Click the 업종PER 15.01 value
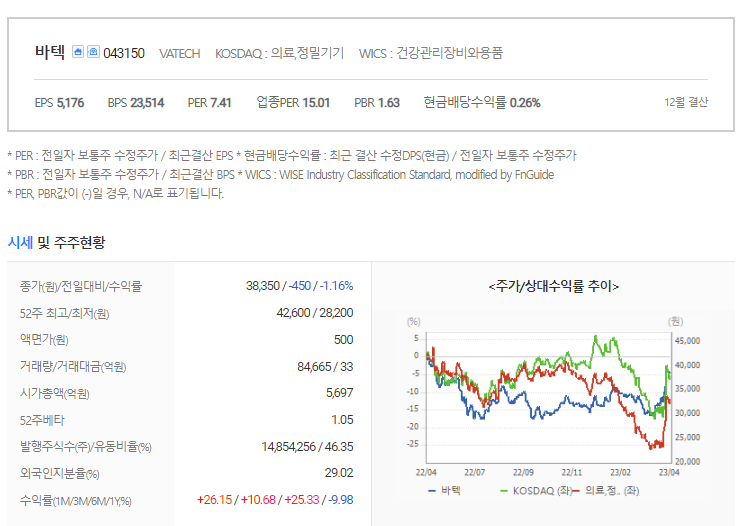This screenshot has height=526, width=745. (293, 102)
